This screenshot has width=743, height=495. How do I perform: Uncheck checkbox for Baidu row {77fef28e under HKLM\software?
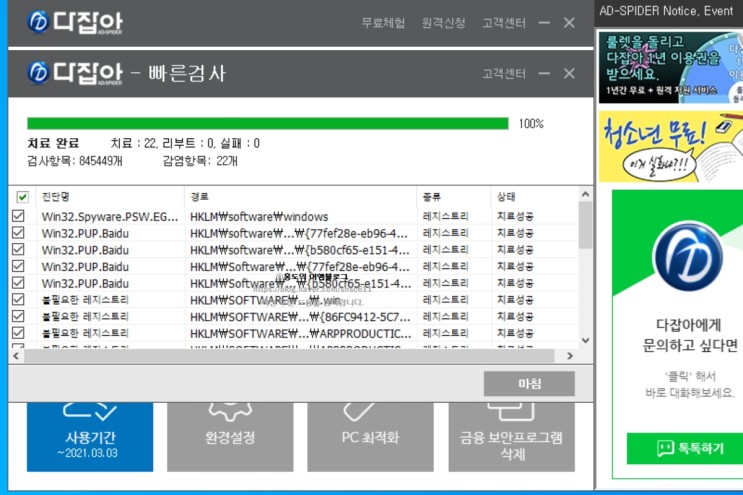(x=18, y=233)
